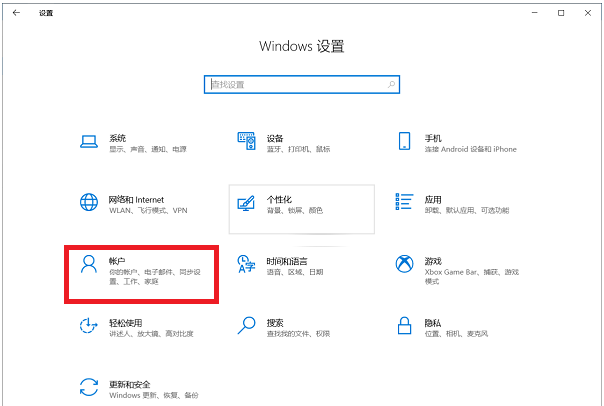Click the 查找设置 search field
The width and height of the screenshot is (604, 406).
[x=295, y=84]
